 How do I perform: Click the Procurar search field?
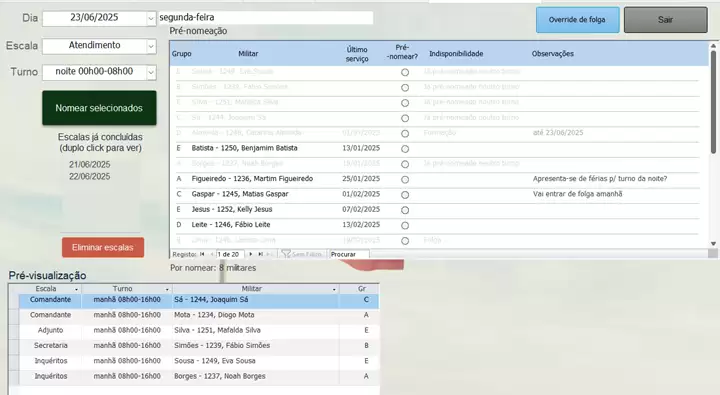349,254
